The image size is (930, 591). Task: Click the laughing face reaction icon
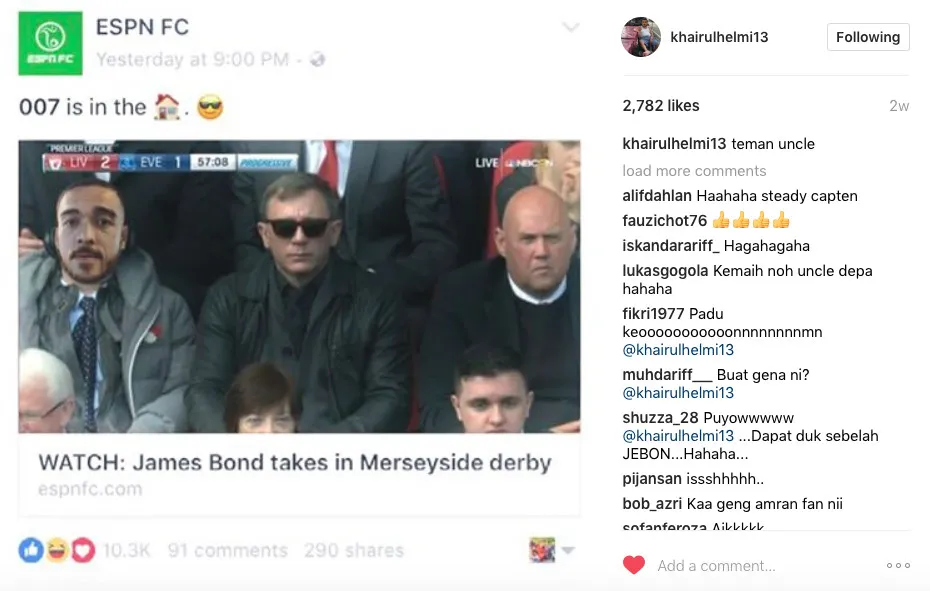[57, 550]
